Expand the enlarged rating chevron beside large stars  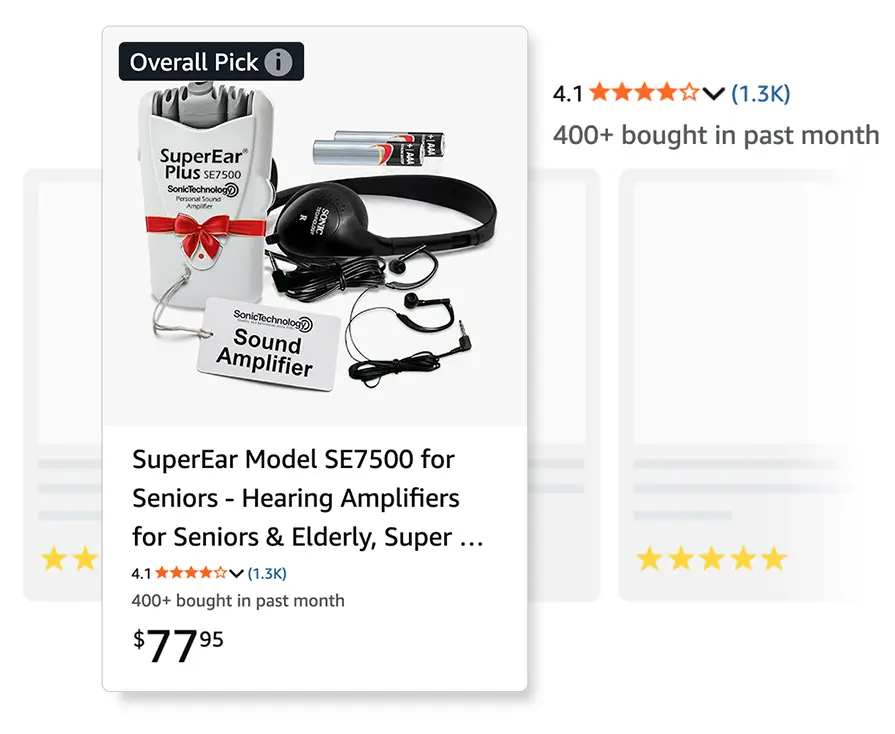713,94
